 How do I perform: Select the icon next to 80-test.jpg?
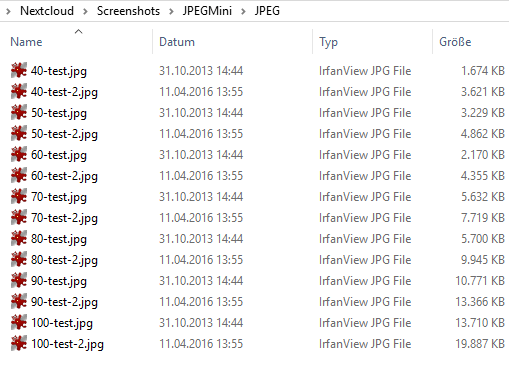tap(19, 238)
